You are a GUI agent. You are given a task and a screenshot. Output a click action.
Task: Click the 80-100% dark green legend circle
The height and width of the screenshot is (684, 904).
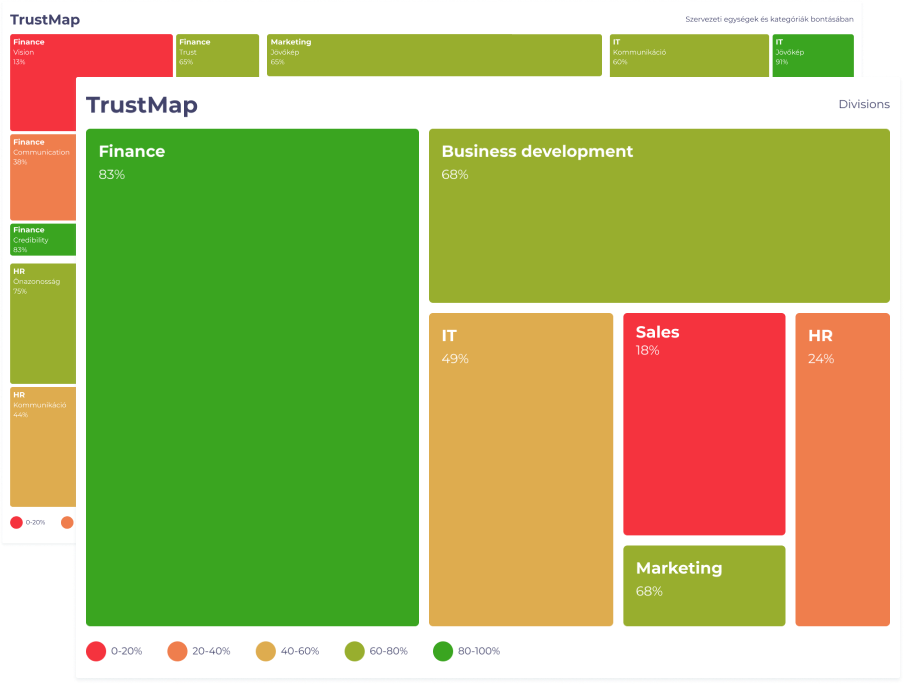(443, 651)
